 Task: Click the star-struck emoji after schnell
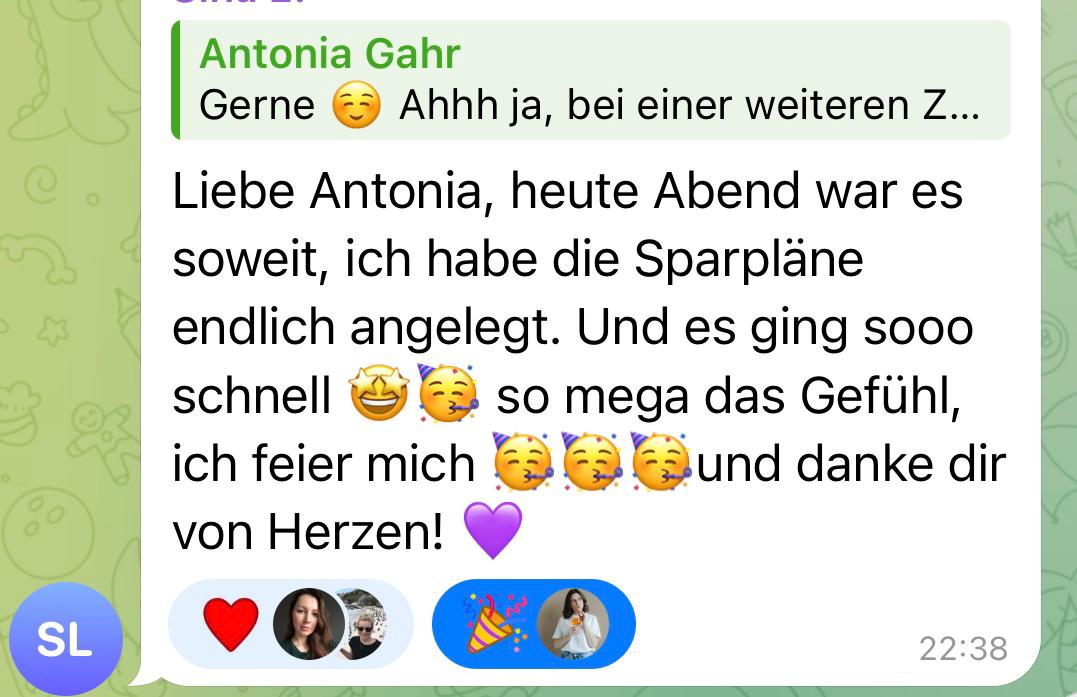pos(379,393)
